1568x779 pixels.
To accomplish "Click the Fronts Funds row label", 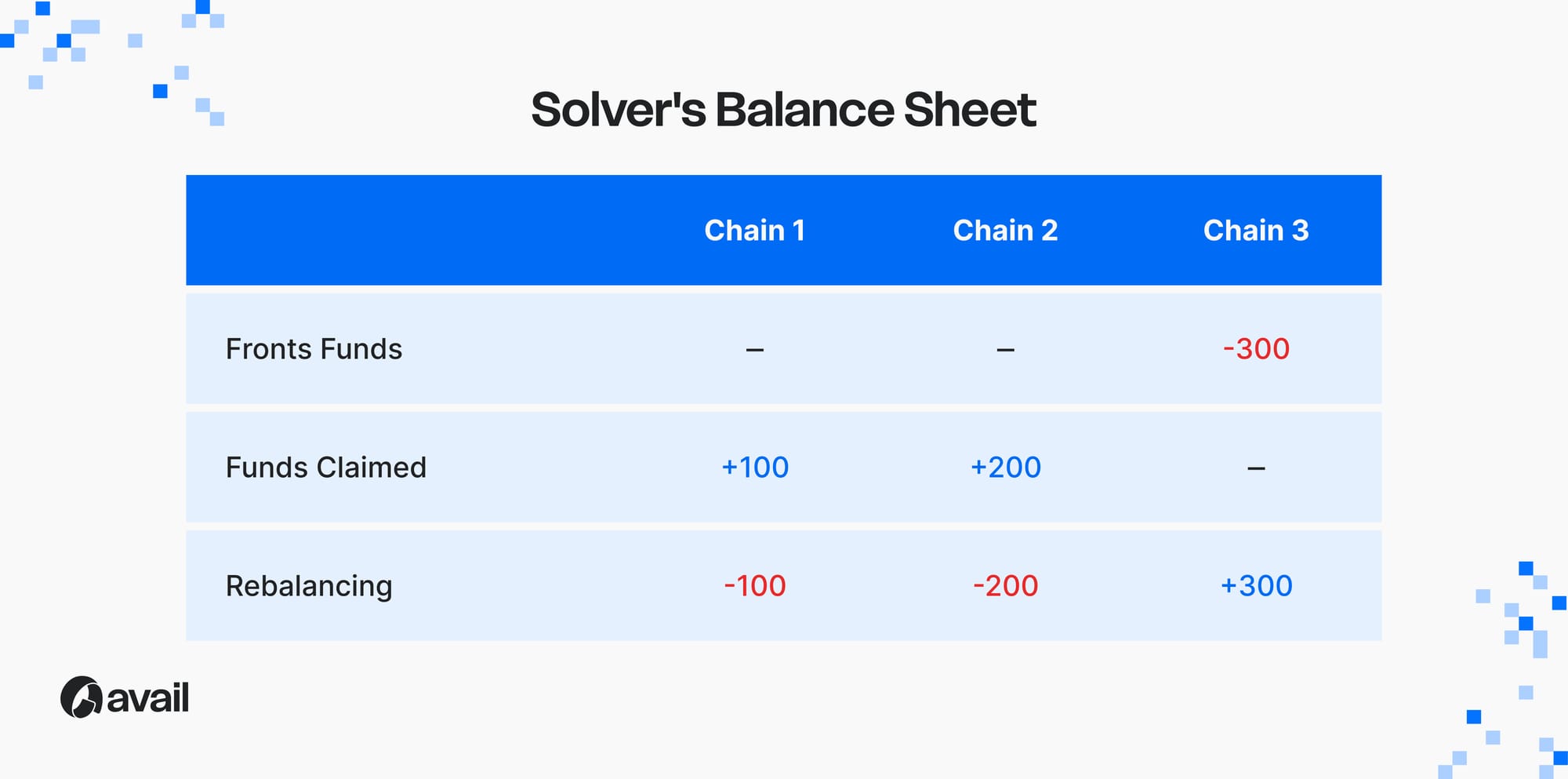I will click(314, 349).
